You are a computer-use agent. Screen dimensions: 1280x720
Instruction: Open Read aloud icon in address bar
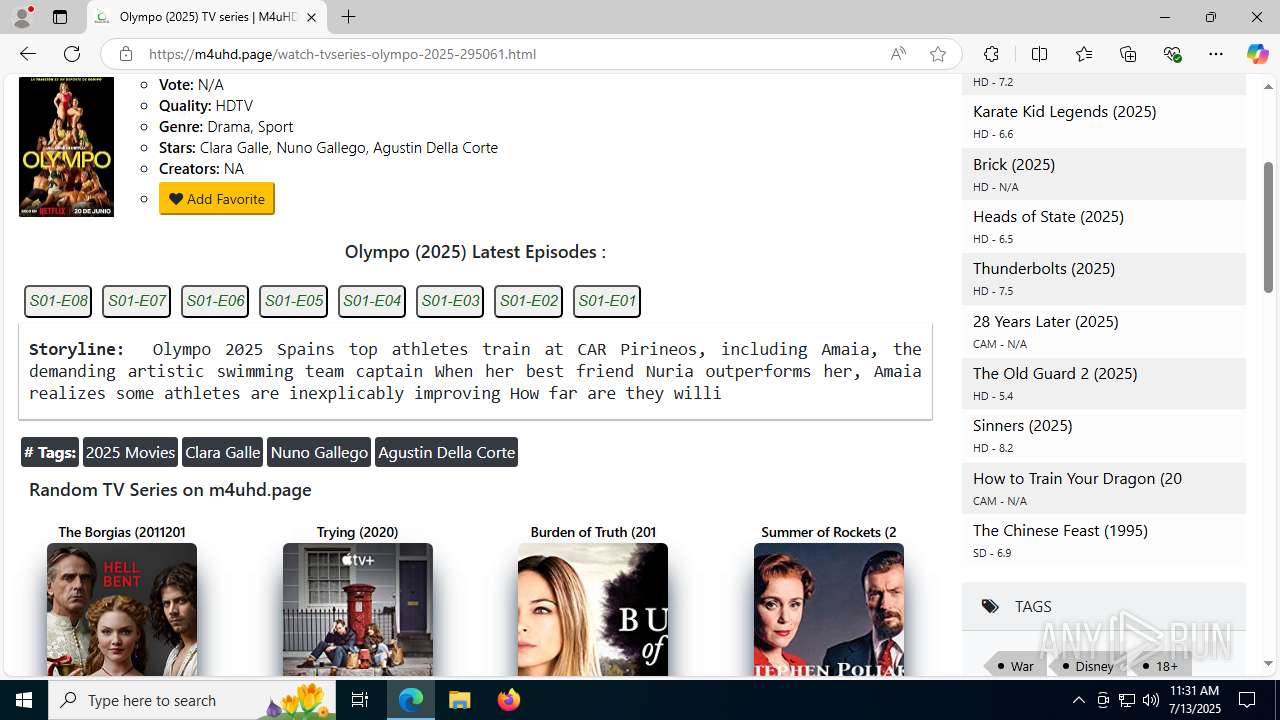[898, 54]
